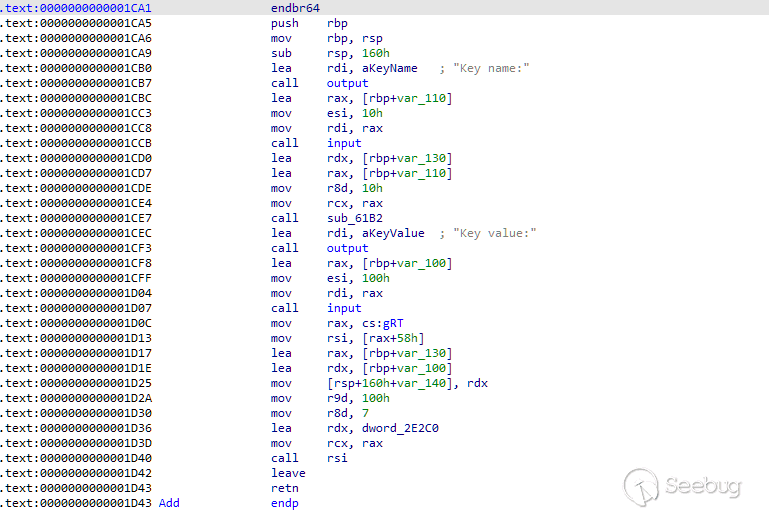Click mov rcx, rax at 1CE4
The width and height of the screenshot is (769, 514).
click(x=327, y=204)
